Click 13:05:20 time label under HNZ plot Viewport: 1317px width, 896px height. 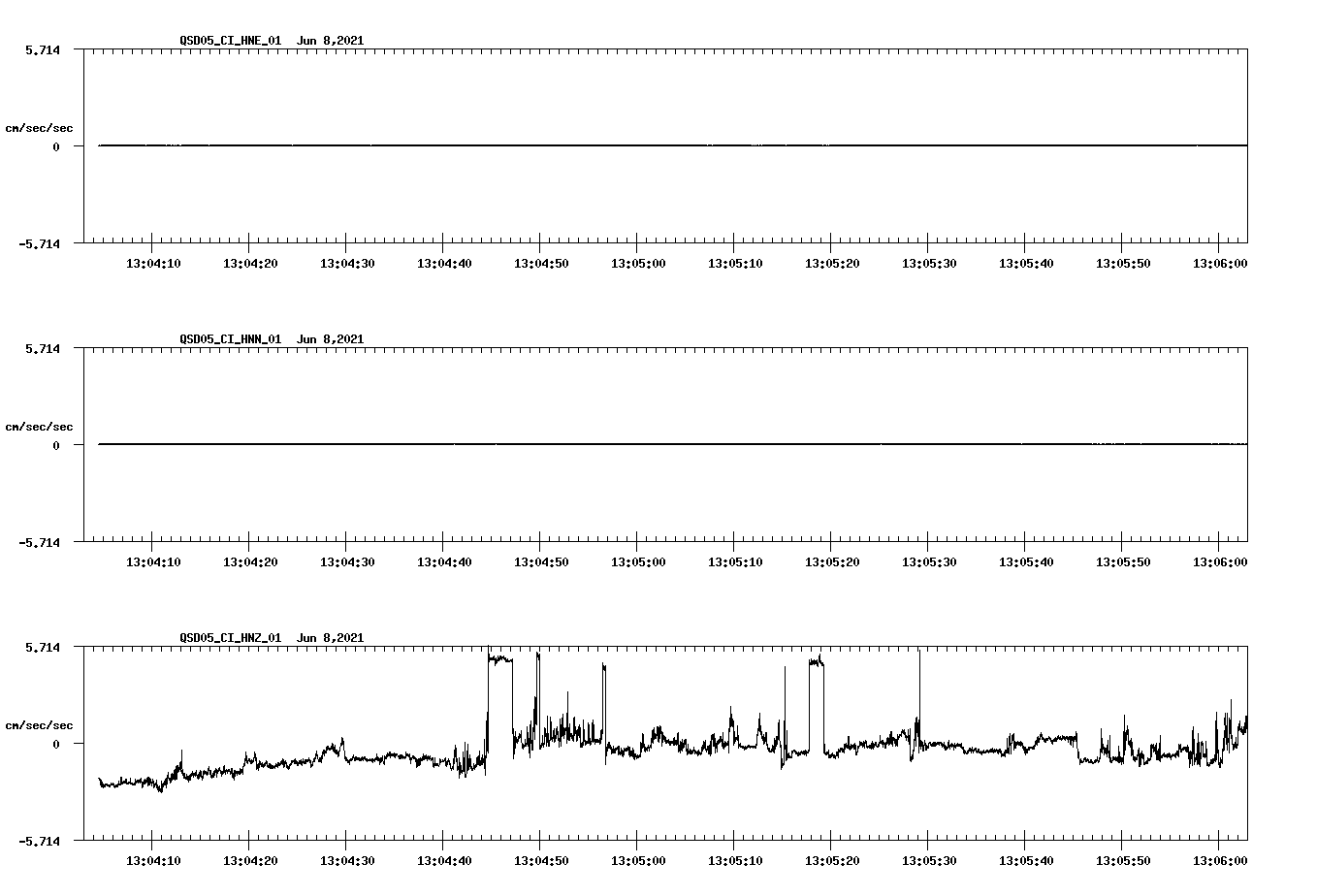coord(832,861)
